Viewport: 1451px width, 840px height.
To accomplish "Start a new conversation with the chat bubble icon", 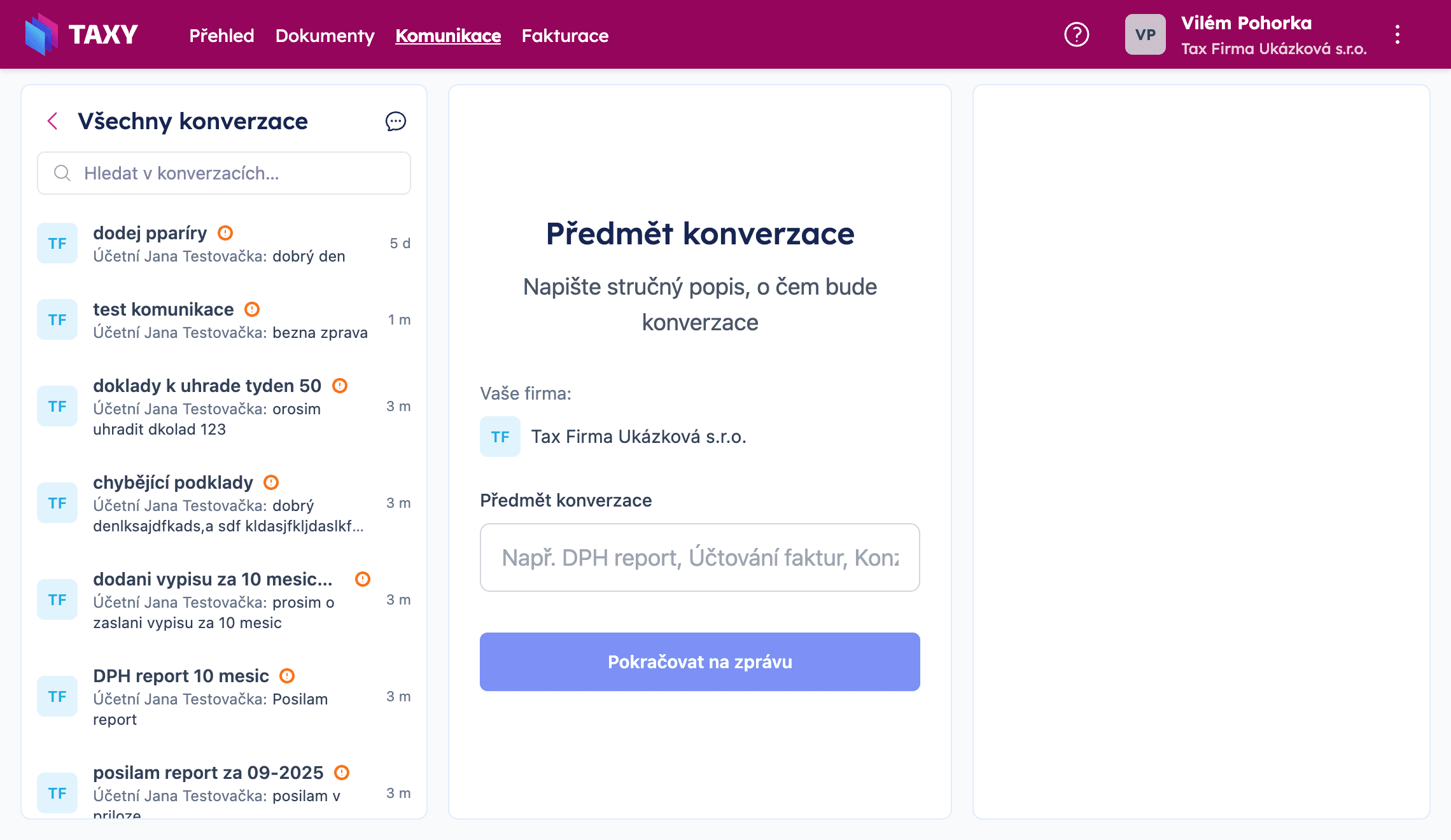I will coord(395,122).
